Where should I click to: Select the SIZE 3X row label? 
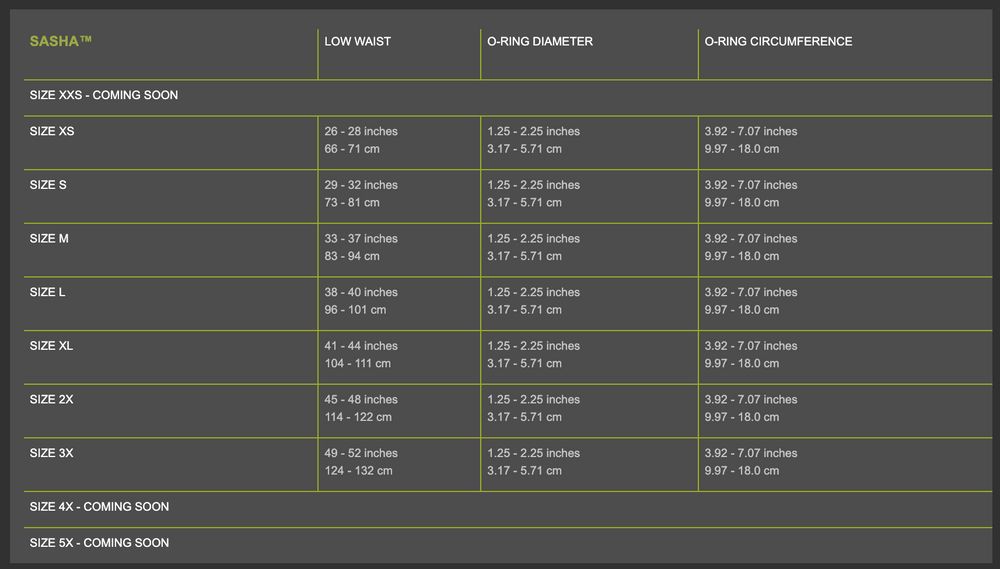[52, 453]
